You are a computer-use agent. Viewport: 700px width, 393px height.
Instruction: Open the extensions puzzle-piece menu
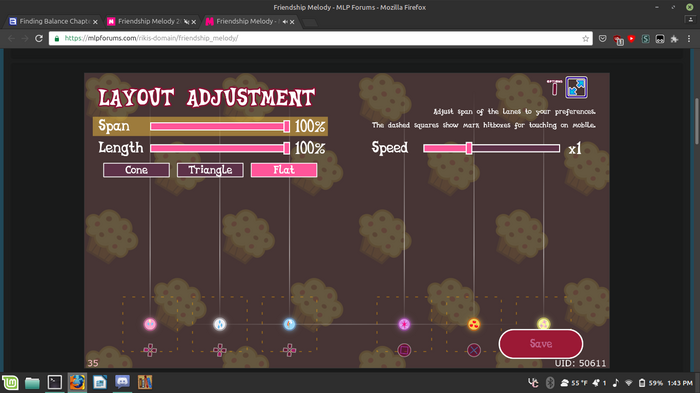pyautogui.click(x=675, y=39)
